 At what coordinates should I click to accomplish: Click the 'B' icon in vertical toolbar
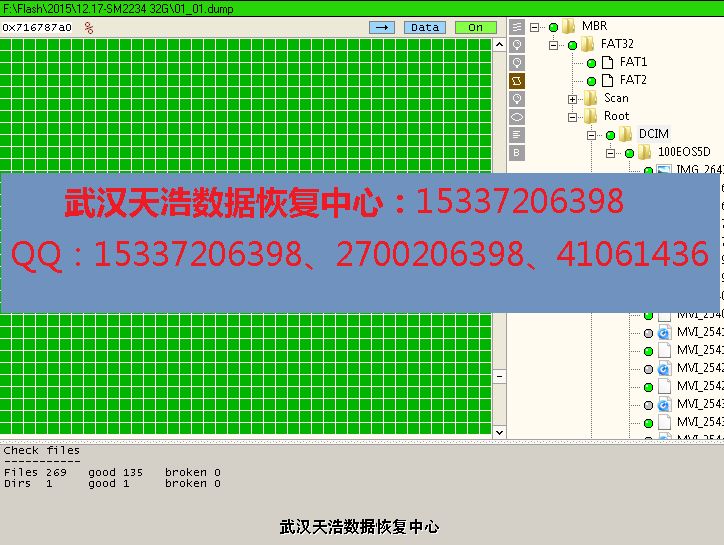[x=517, y=153]
